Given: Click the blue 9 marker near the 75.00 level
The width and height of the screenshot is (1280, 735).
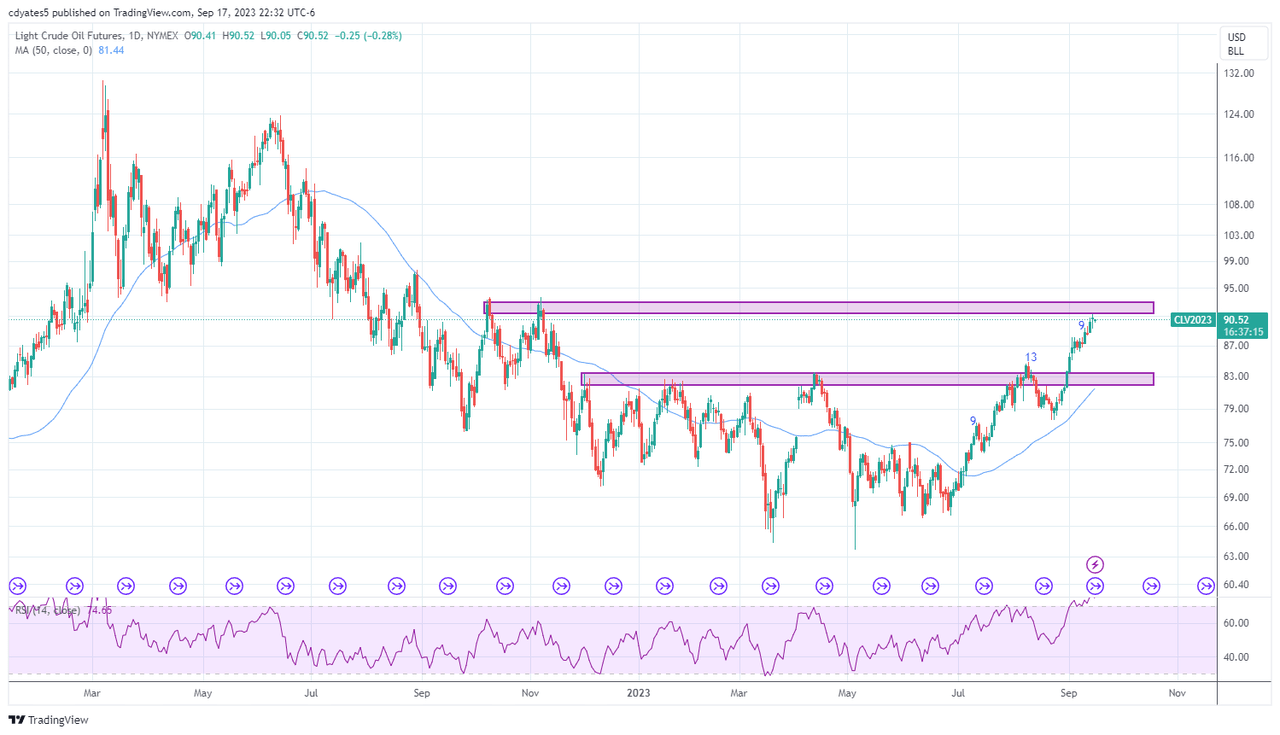Looking at the screenshot, I should pyautogui.click(x=973, y=421).
